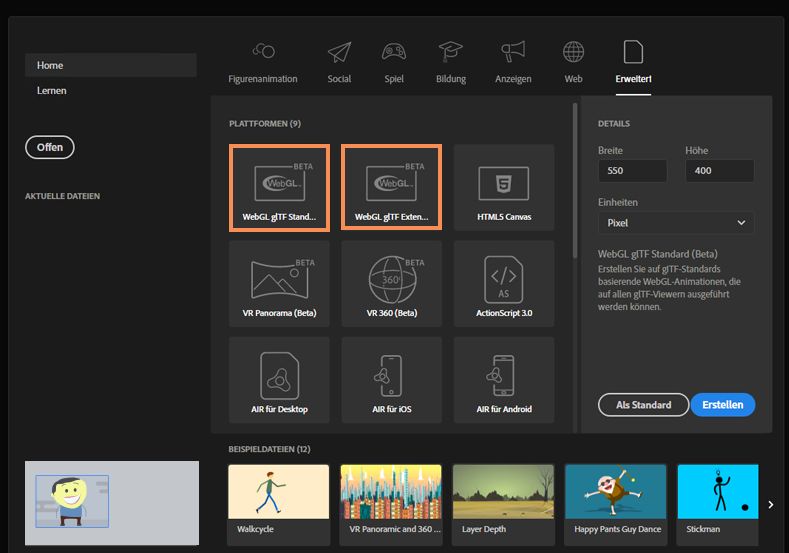The height and width of the screenshot is (553, 789).
Task: Open the Einheiten Pixel dropdown
Action: pyautogui.click(x=676, y=223)
